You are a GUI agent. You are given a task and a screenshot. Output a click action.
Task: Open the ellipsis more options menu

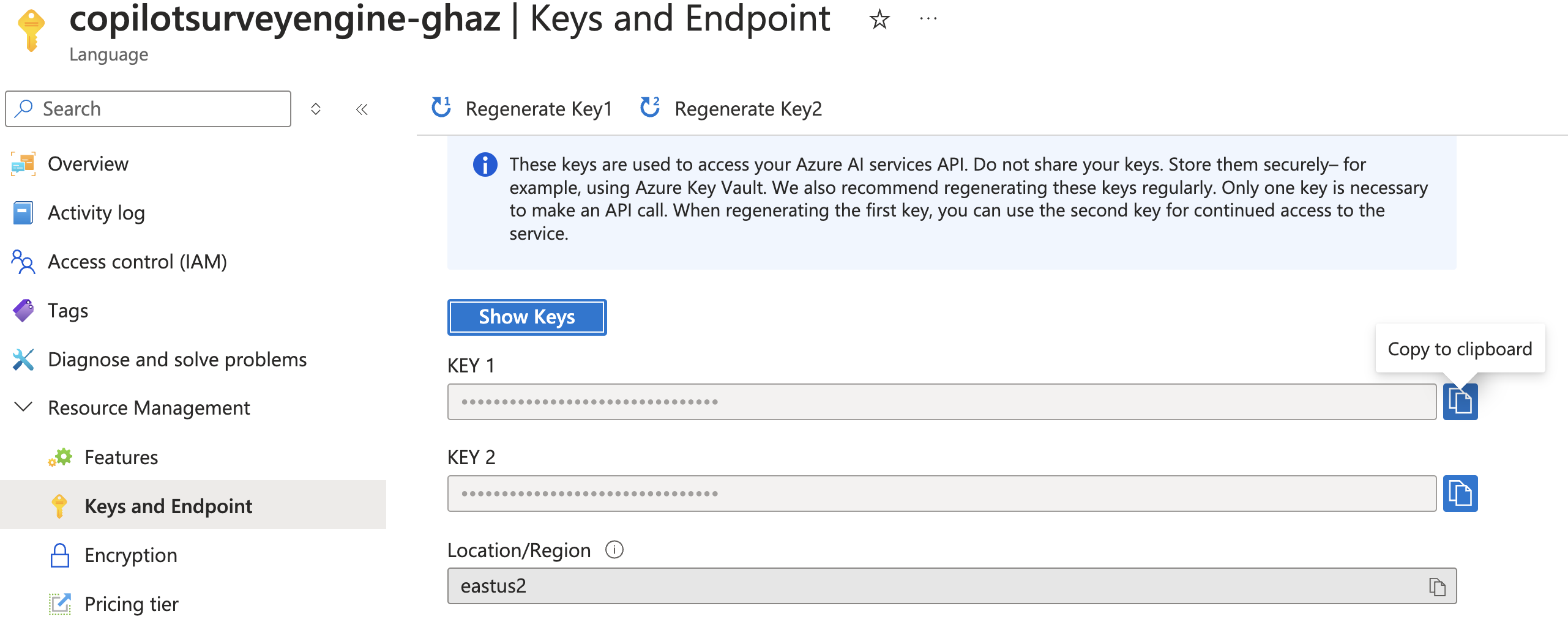[x=928, y=17]
